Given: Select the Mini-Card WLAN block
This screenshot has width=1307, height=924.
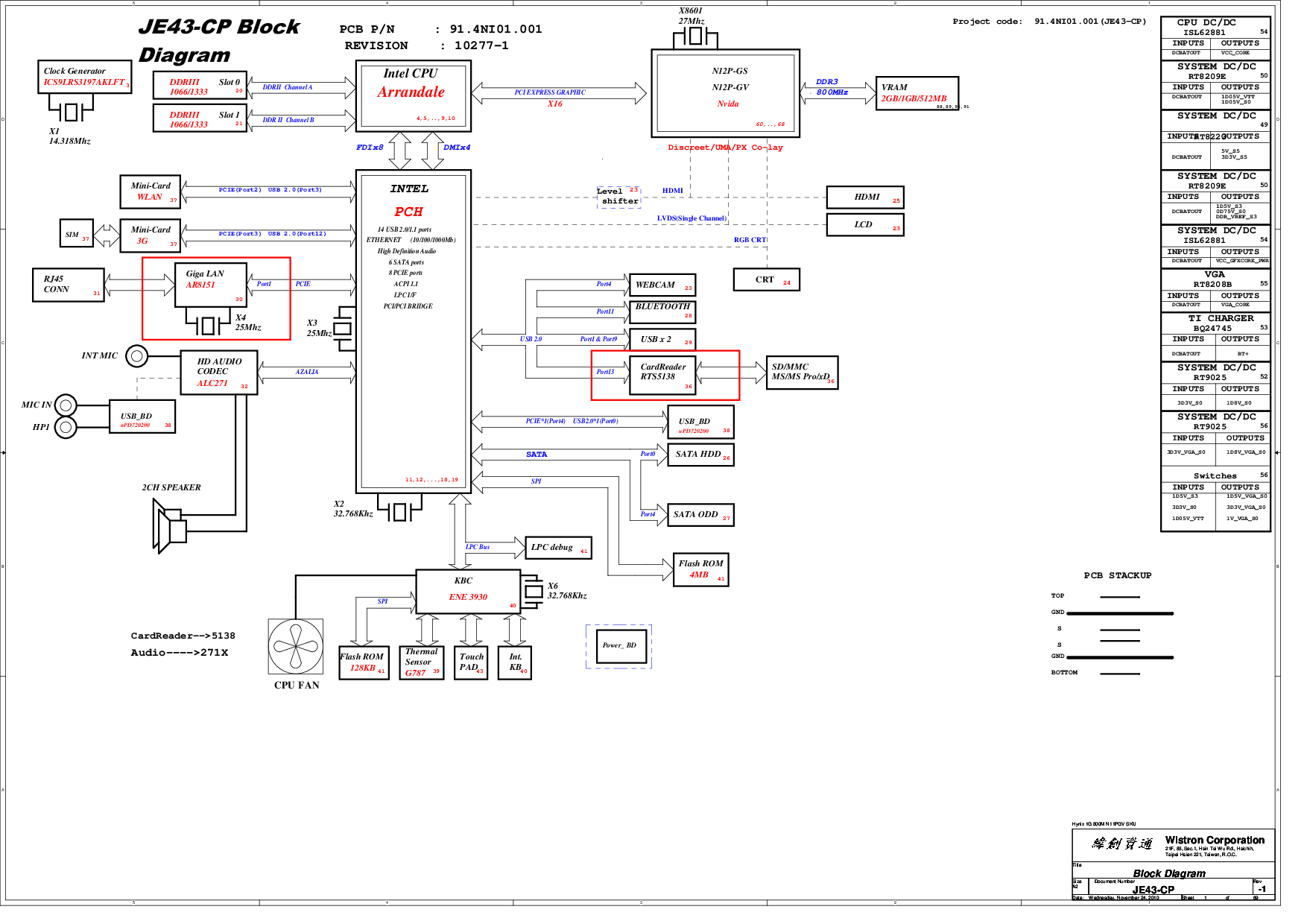Looking at the screenshot, I should click(150, 192).
